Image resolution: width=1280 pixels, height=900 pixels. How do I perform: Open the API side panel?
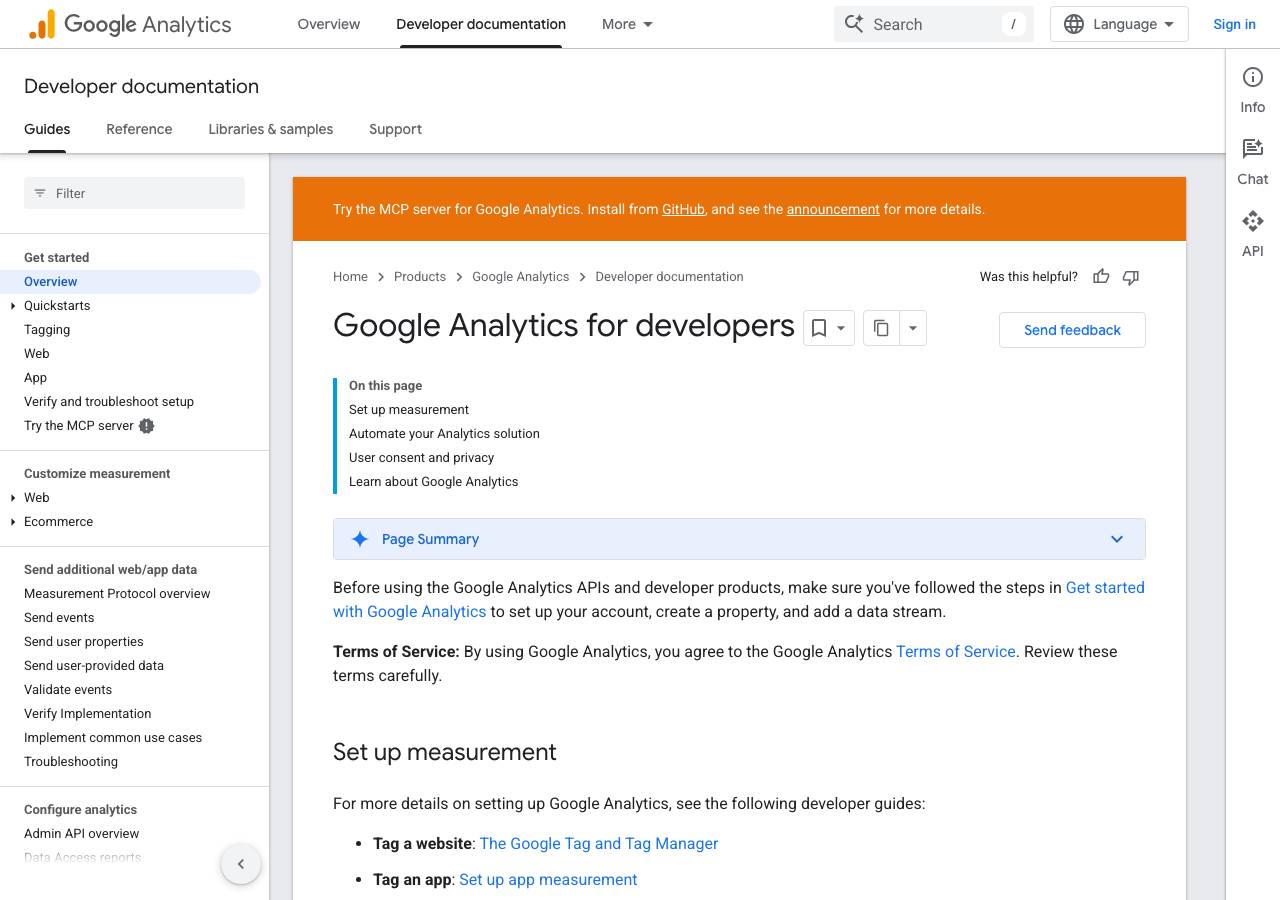click(x=1253, y=234)
